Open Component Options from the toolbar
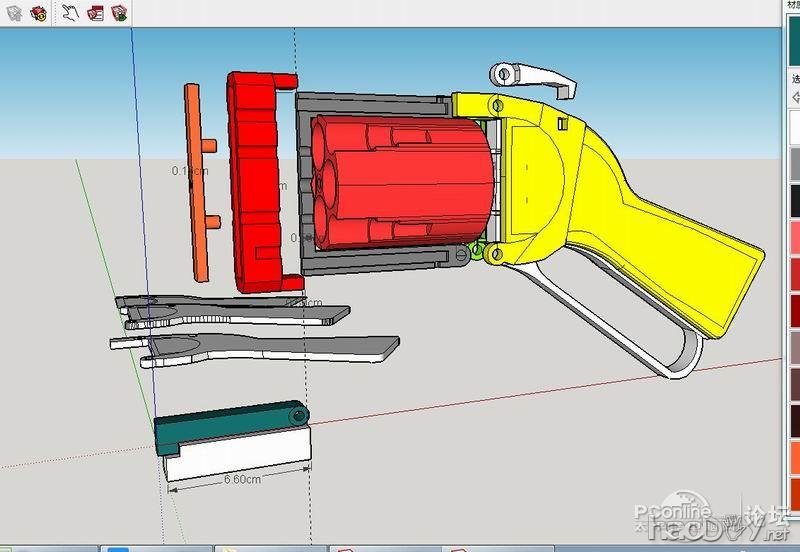800x552 pixels. (95, 13)
